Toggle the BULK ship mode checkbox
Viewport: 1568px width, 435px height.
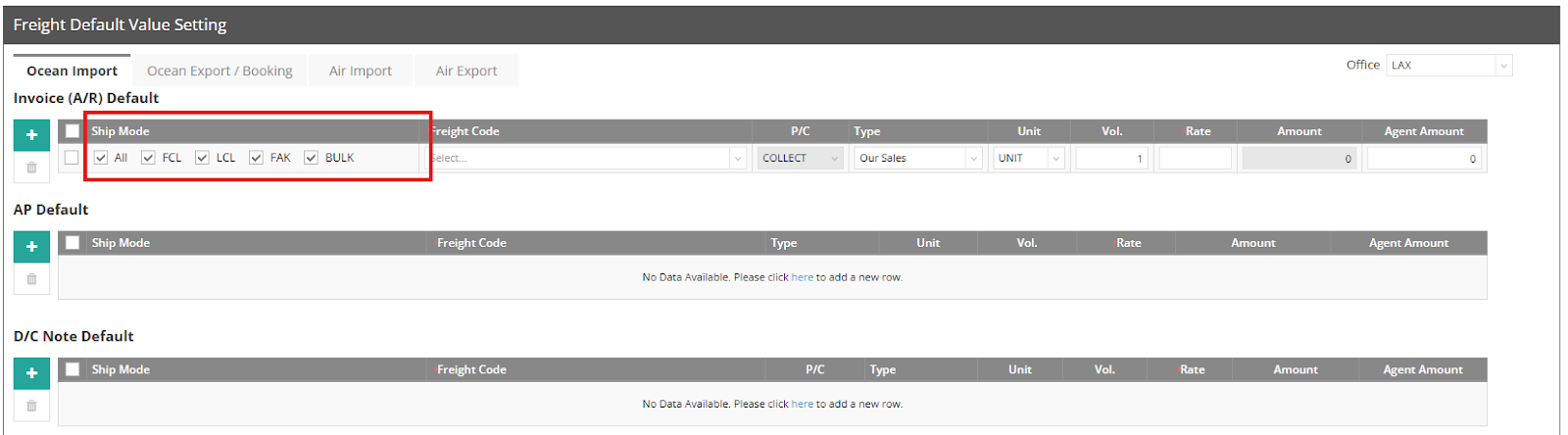[x=311, y=158]
